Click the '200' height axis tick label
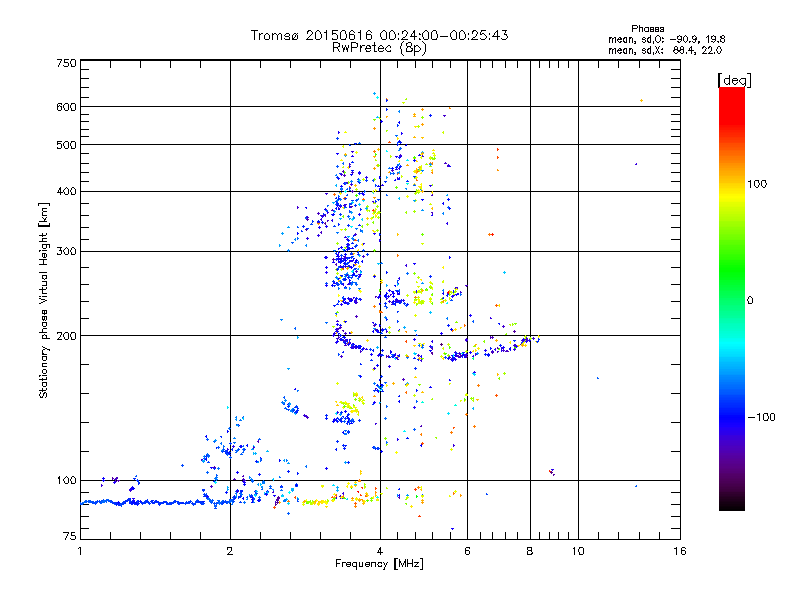 tap(67, 336)
